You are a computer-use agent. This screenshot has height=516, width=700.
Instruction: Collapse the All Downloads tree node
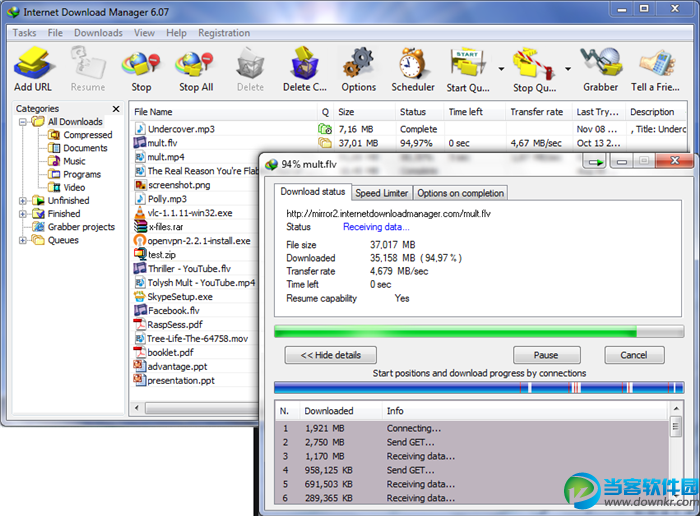tap(23, 122)
